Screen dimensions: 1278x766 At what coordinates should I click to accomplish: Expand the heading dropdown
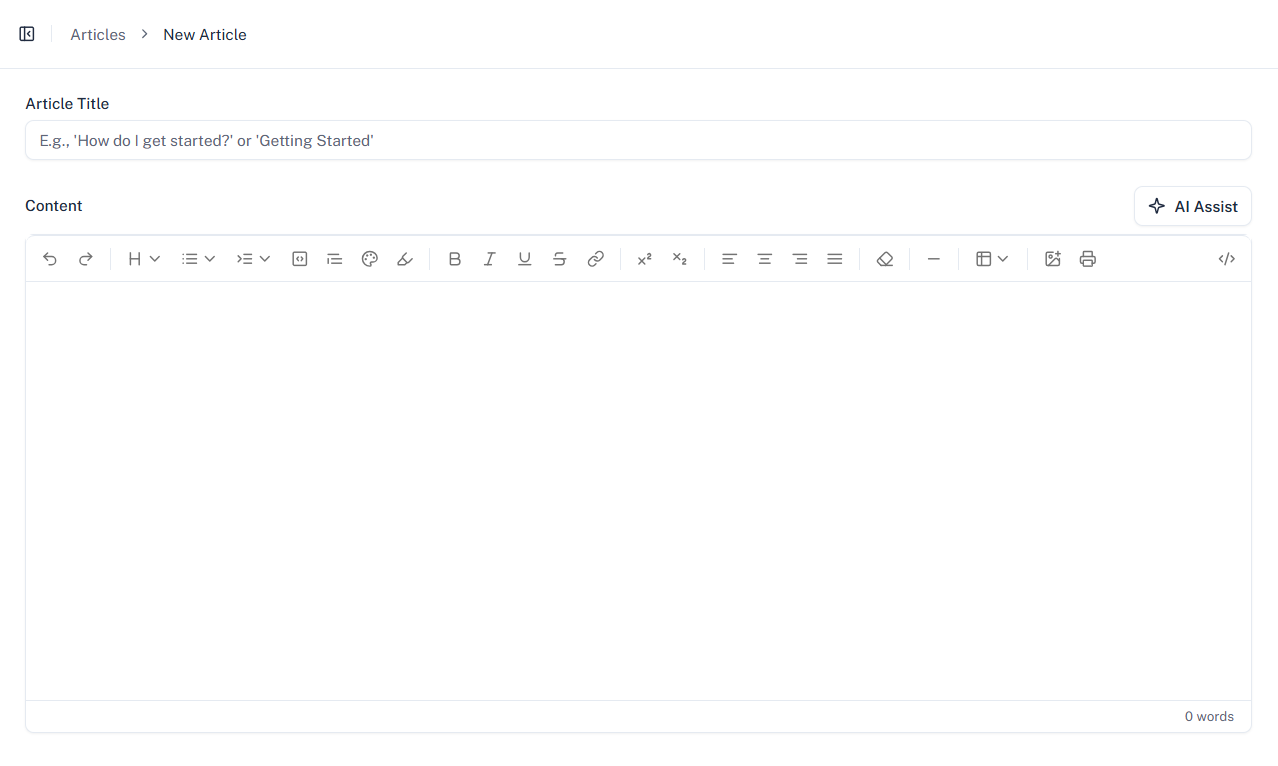tap(144, 259)
